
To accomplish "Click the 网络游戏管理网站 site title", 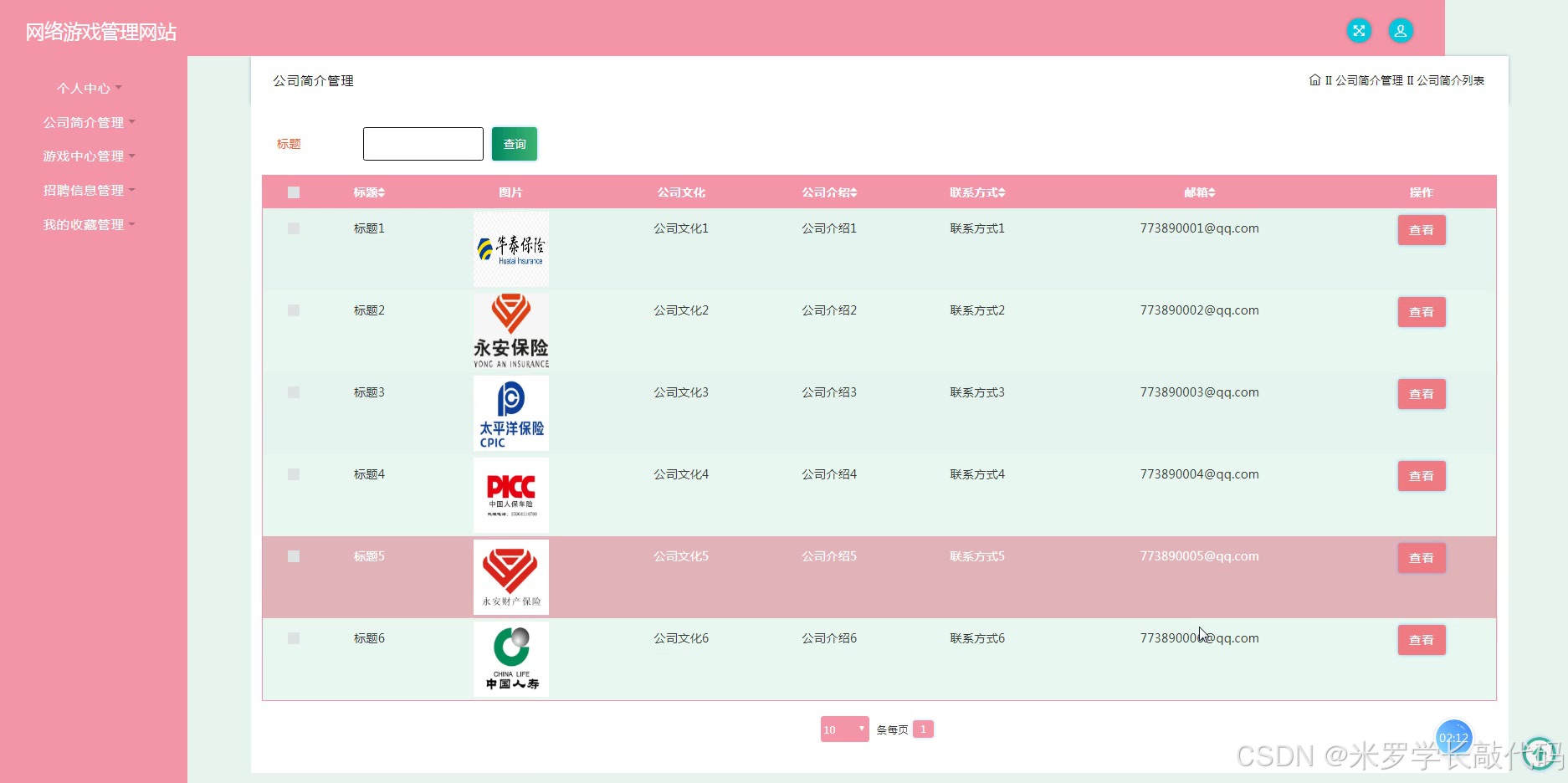I will click(101, 32).
